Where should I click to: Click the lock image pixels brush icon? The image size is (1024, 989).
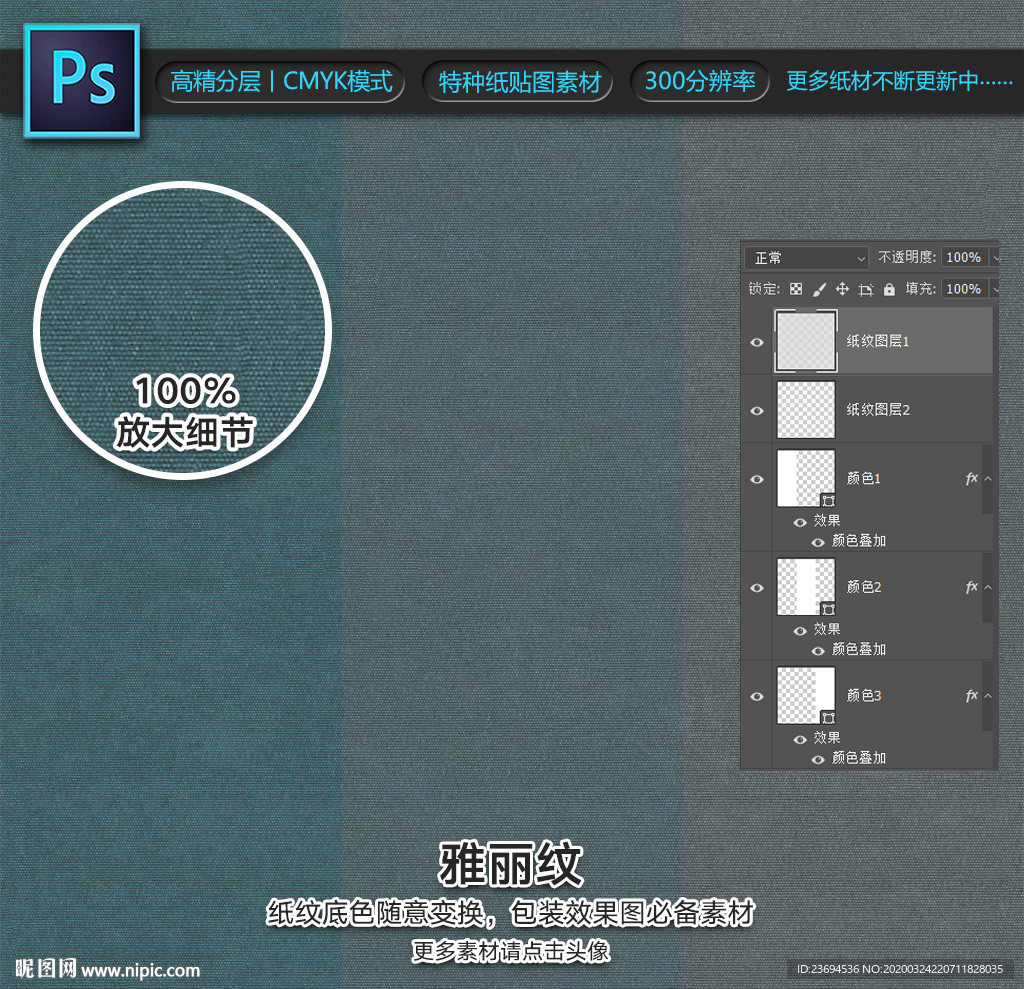click(819, 289)
